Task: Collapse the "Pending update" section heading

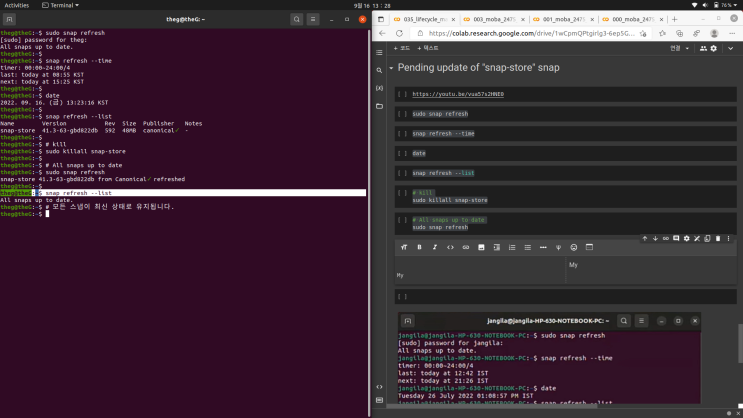Action: (391, 68)
